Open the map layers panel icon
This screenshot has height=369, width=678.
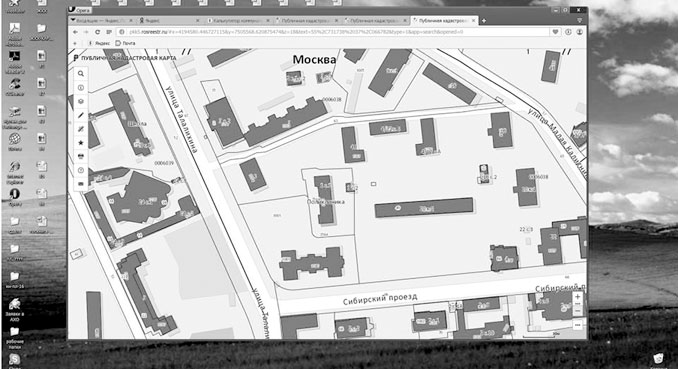[81, 101]
